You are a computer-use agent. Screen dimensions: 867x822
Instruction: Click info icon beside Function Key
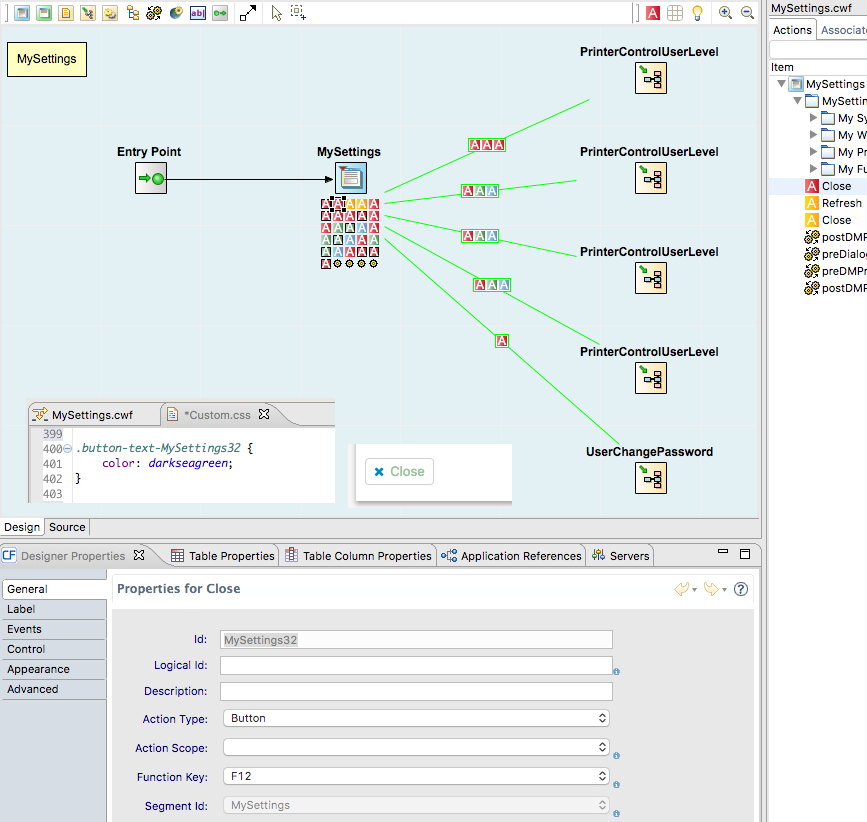[617, 784]
